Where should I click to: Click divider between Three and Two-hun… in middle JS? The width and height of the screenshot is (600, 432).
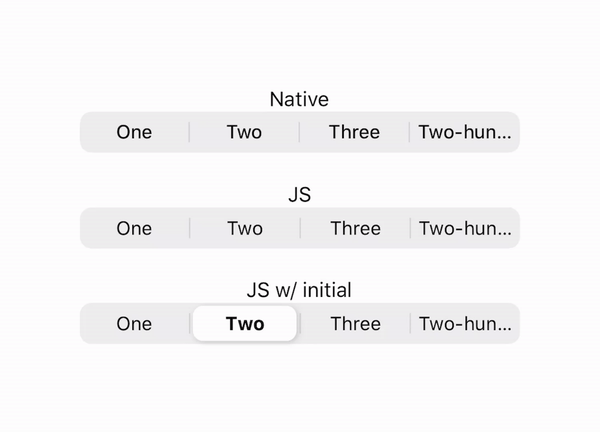410,228
